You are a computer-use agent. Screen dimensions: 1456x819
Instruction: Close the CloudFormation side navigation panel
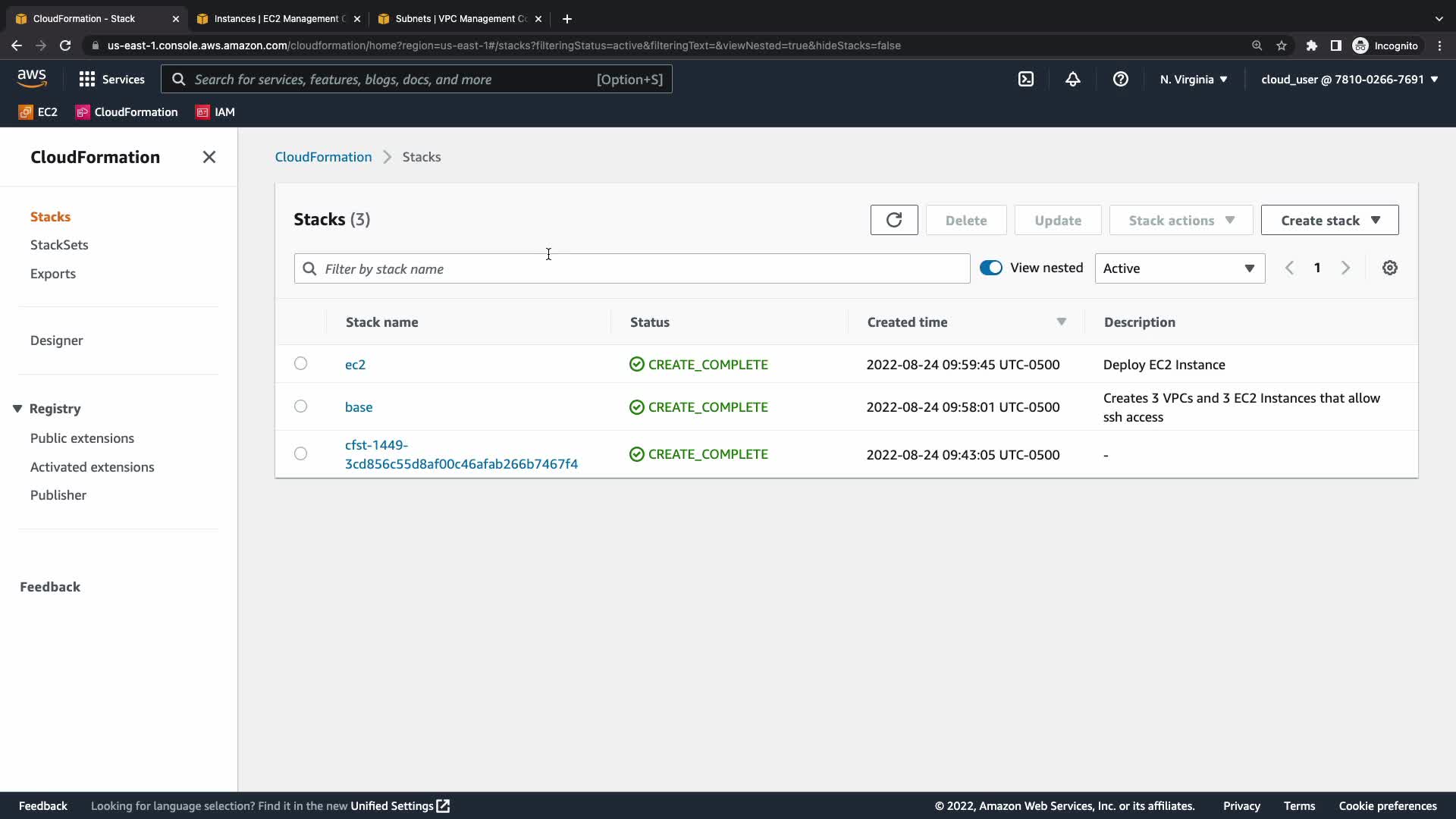[x=209, y=157]
